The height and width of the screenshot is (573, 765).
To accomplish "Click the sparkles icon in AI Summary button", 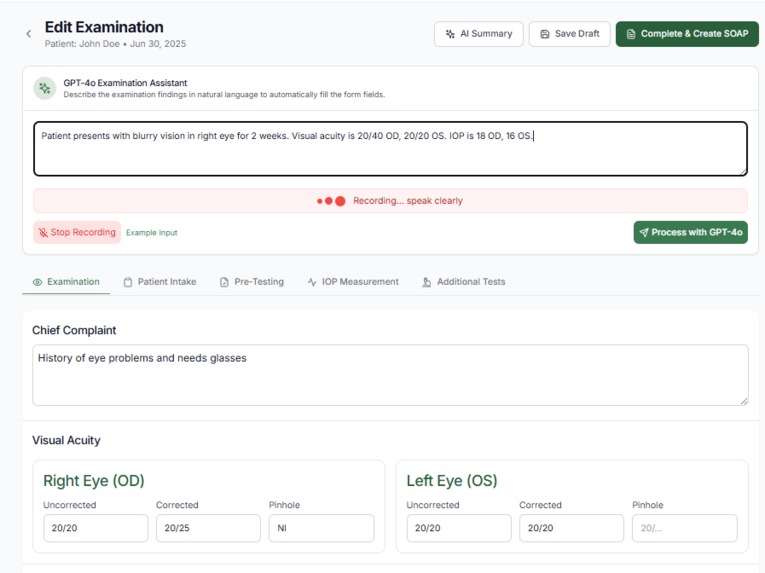I will coord(450,34).
